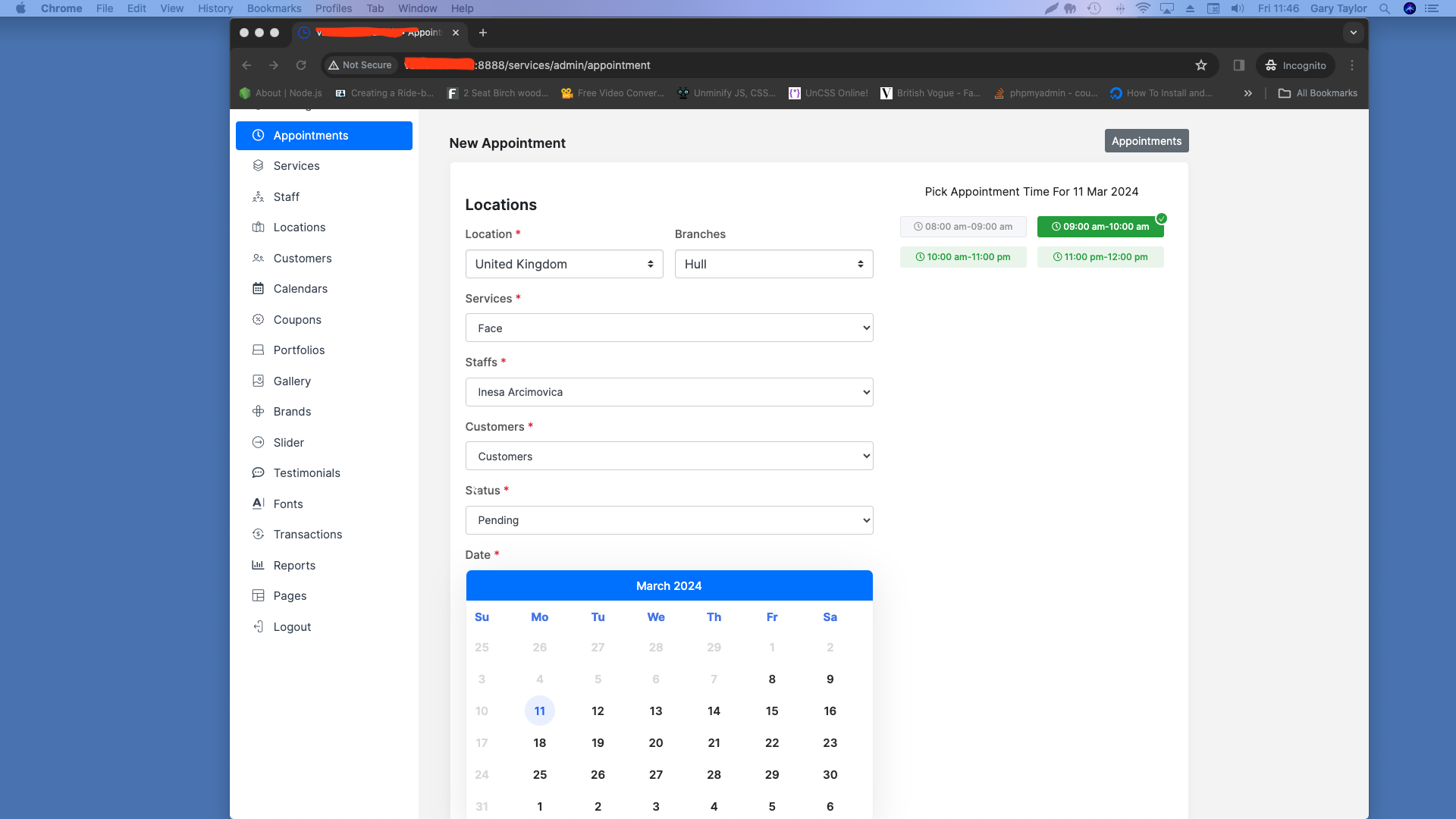This screenshot has width=1456, height=819.
Task: Click the Coupons icon
Action: [258, 319]
